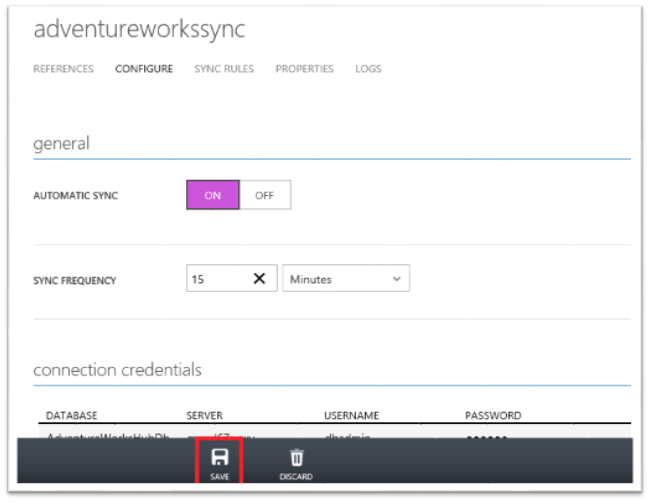Click the AUTOMATIC SYNC label
This screenshot has width=650, height=502.
tap(75, 196)
